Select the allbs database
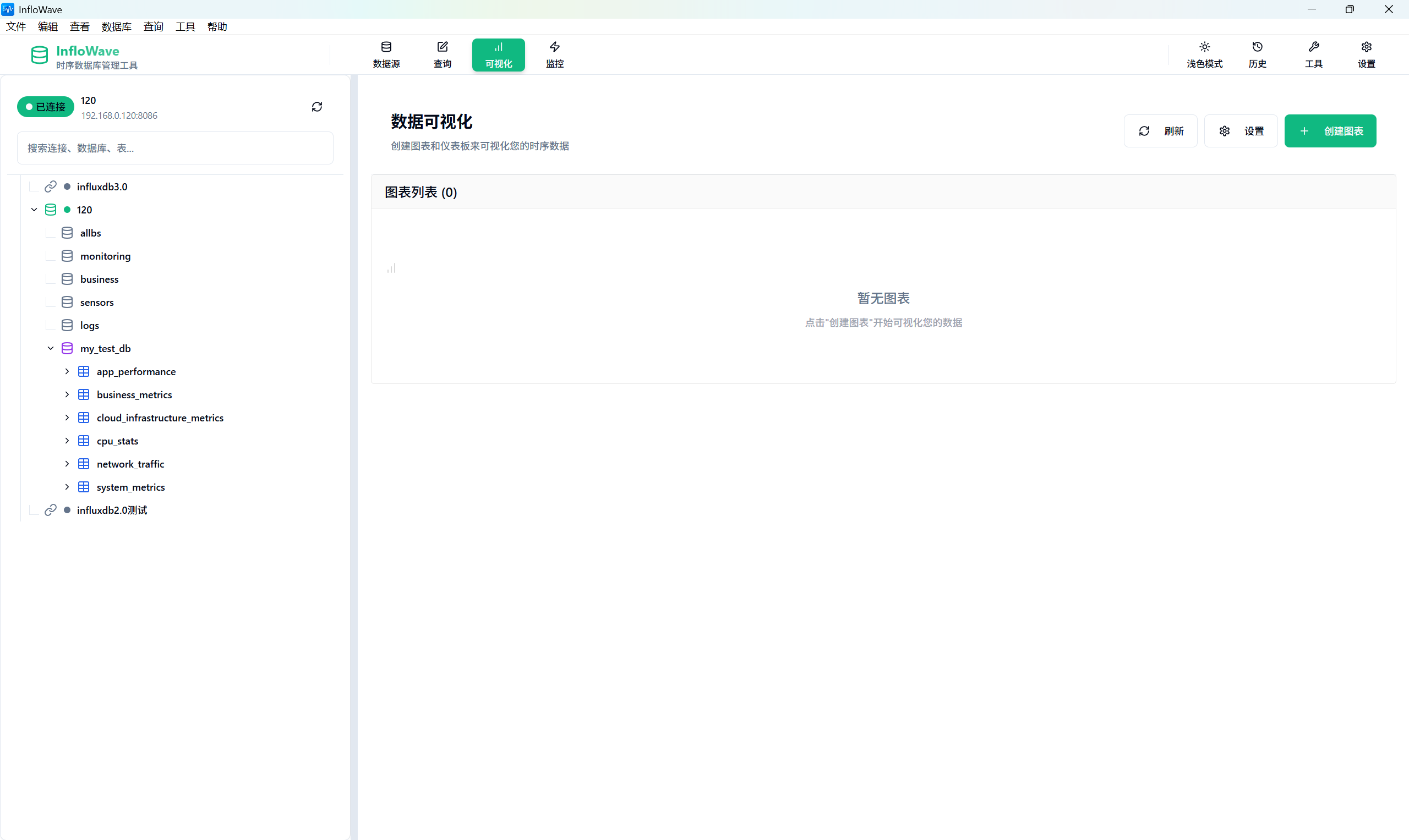The image size is (1409, 840). [x=91, y=233]
